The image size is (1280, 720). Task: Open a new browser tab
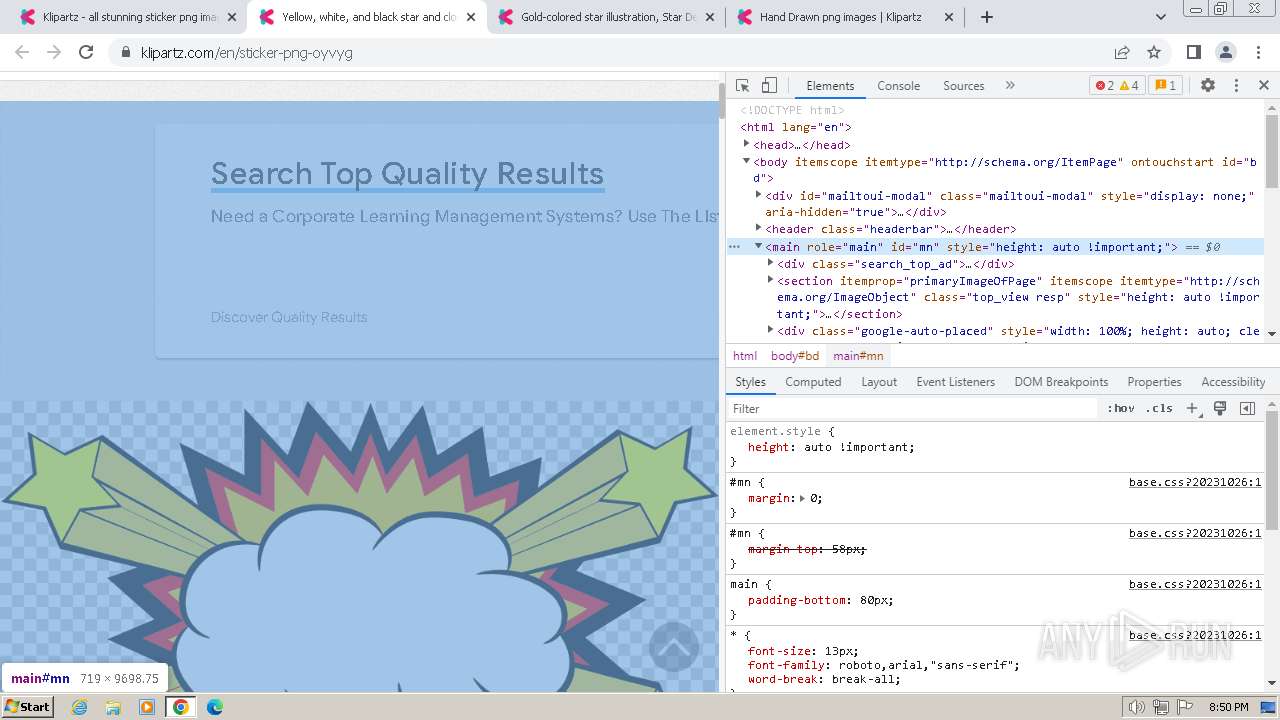click(x=987, y=17)
